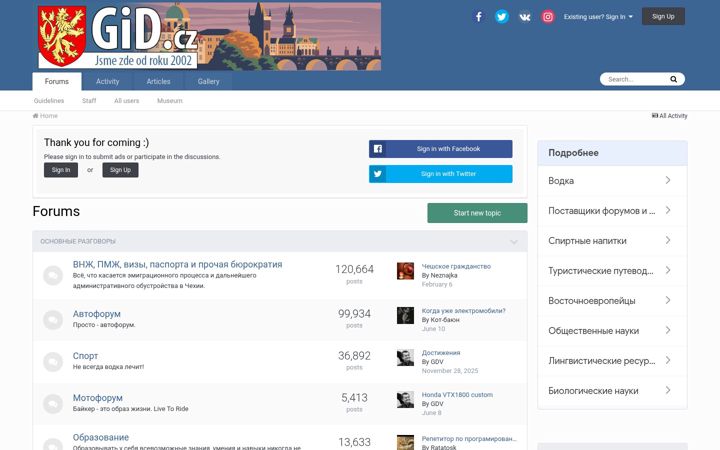The image size is (720, 450).
Task: Open user profile Neznajka
Action: tap(444, 276)
